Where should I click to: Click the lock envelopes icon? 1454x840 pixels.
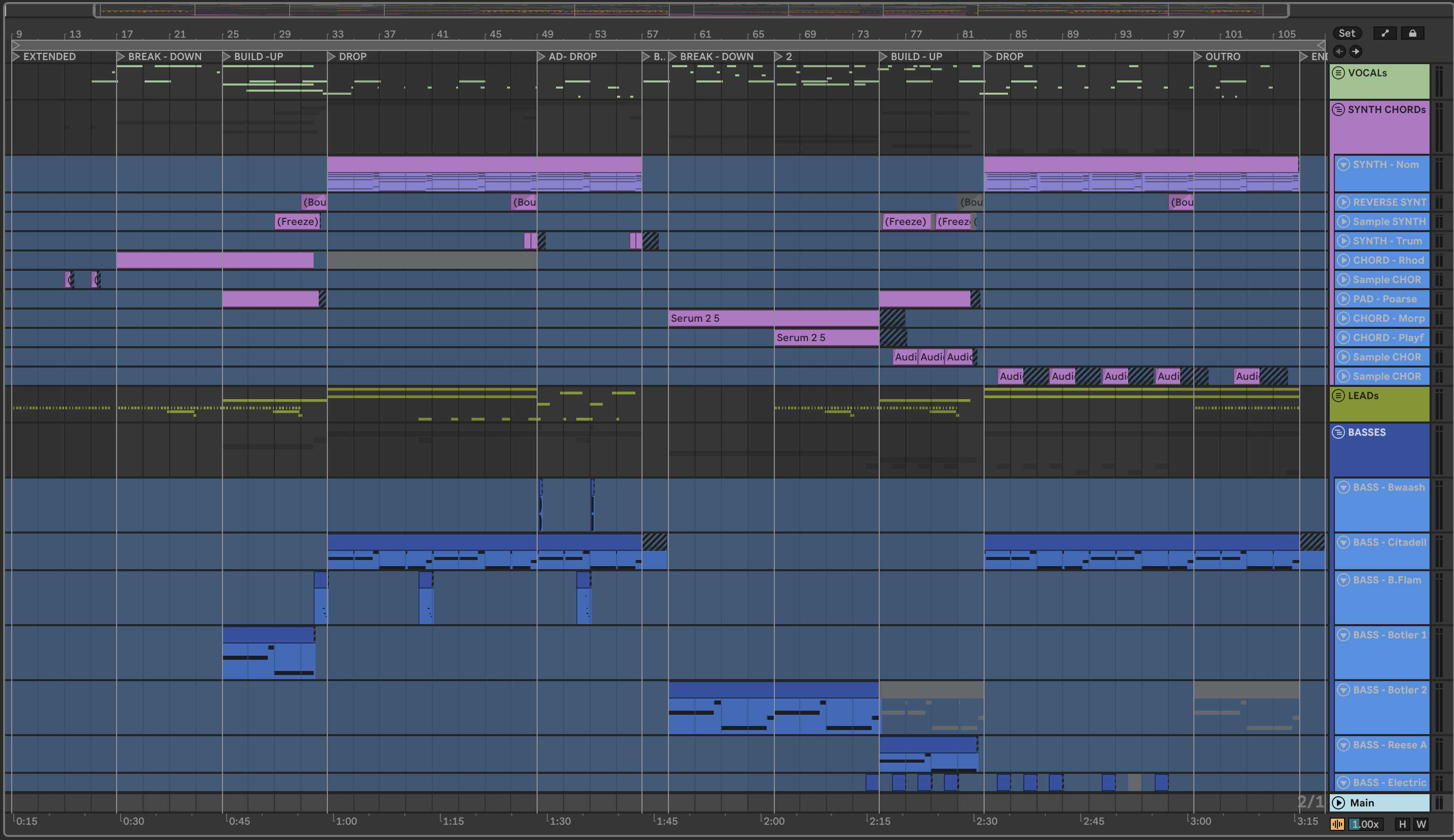tap(1412, 34)
